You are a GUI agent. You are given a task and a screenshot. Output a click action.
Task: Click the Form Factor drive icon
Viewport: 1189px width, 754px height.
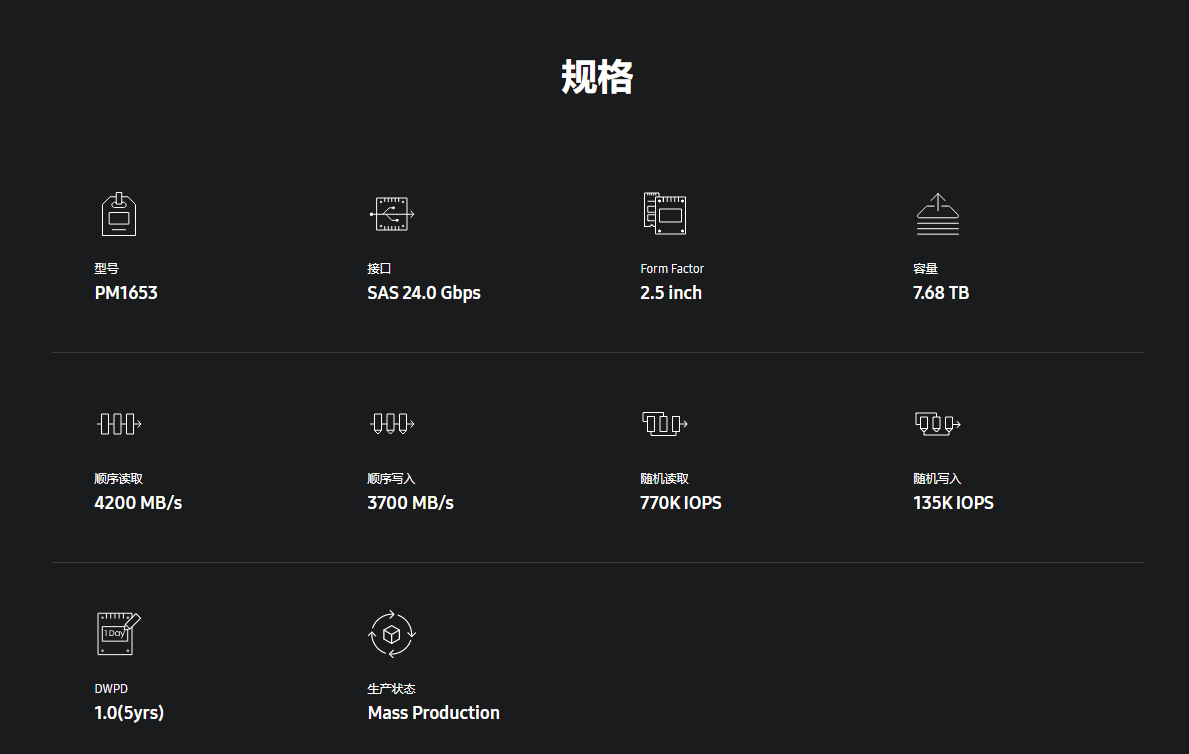(665, 213)
